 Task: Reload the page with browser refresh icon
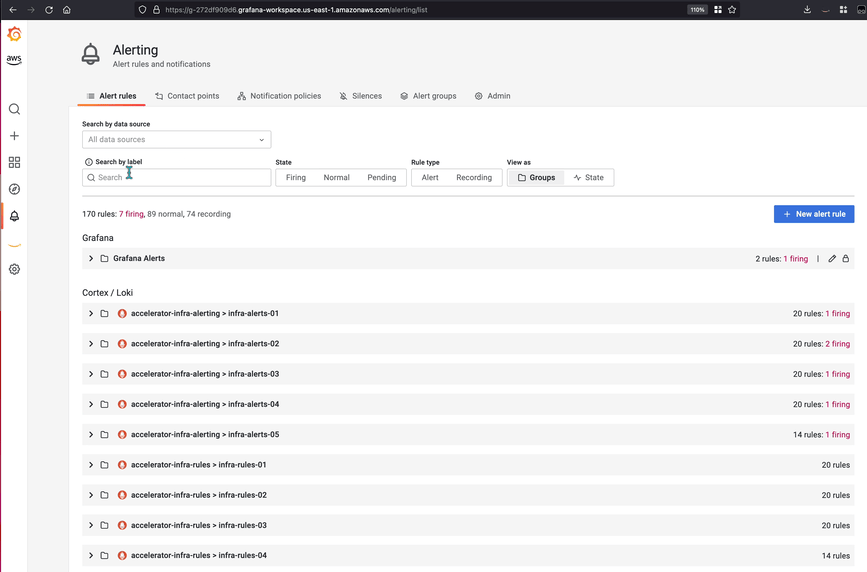49,9
